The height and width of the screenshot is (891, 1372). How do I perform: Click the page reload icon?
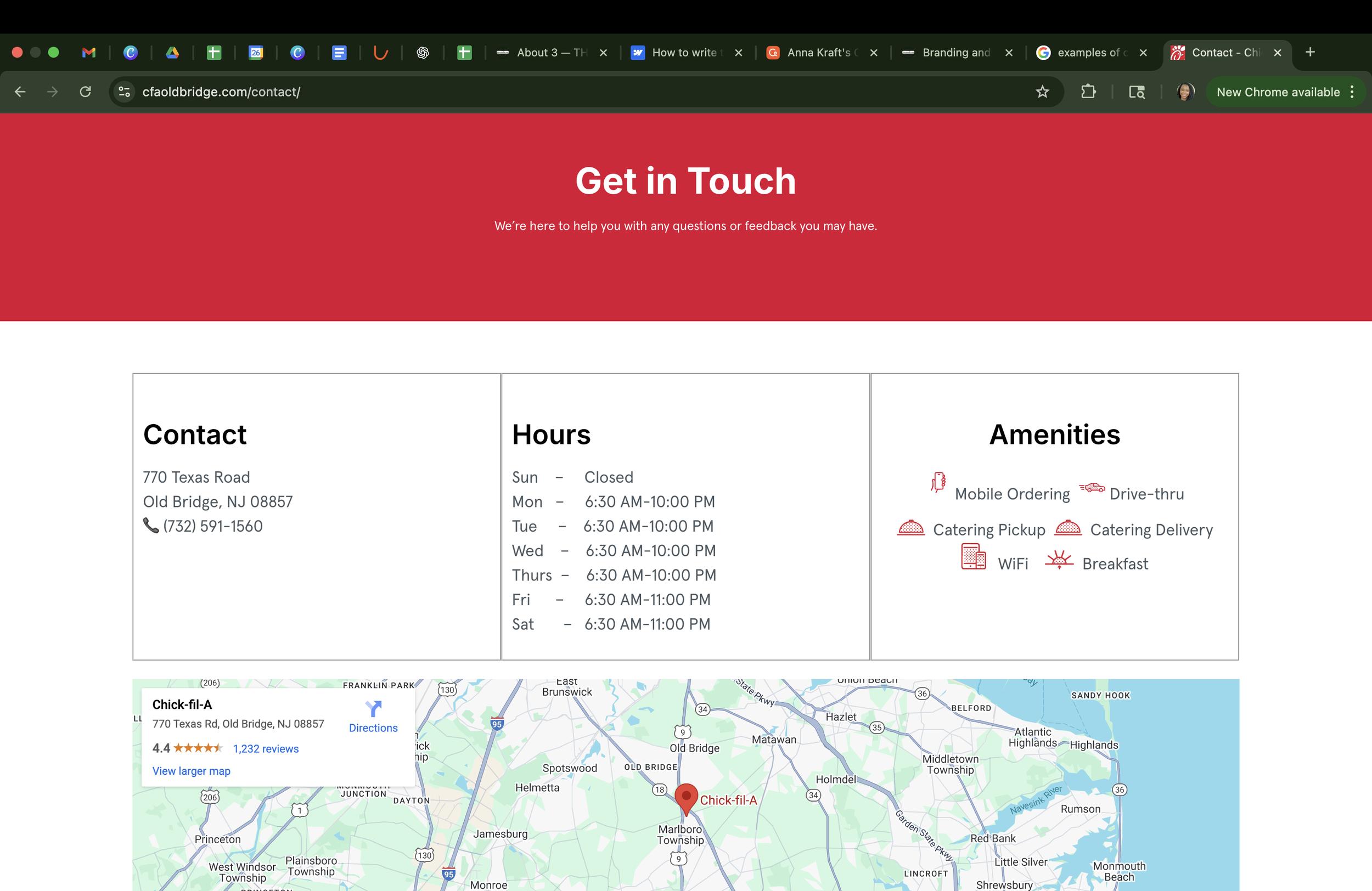coord(85,92)
